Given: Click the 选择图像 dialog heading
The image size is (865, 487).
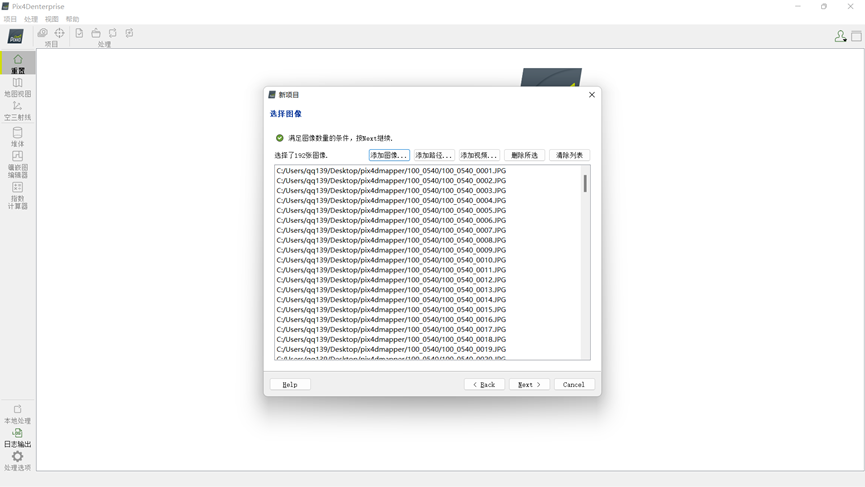Looking at the screenshot, I should tap(286, 114).
